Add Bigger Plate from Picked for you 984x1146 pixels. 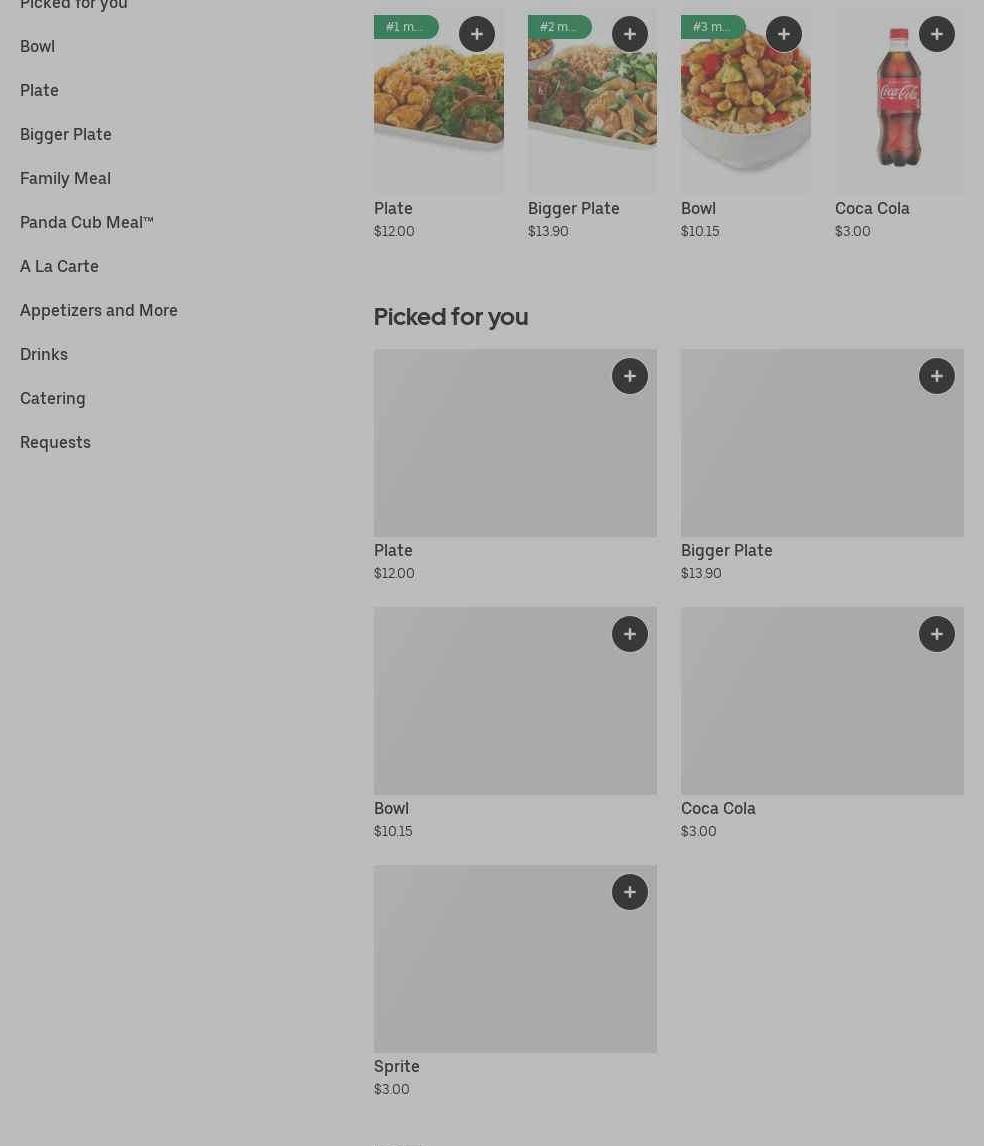tap(937, 376)
